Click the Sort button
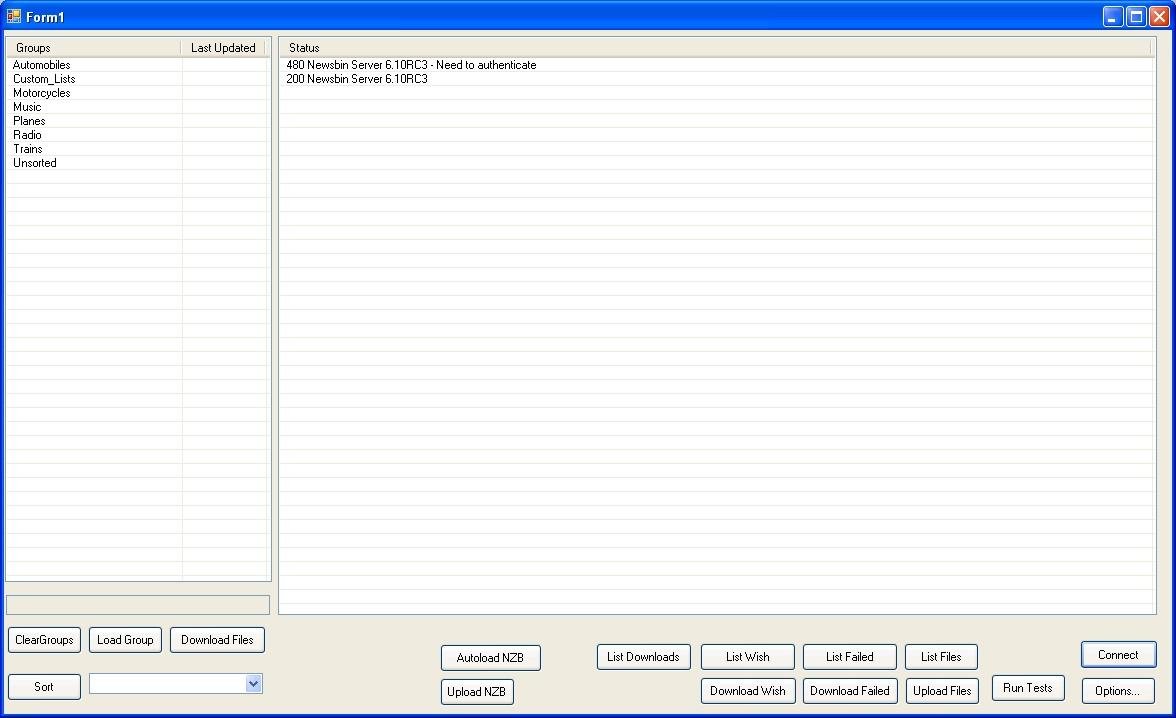 click(44, 686)
